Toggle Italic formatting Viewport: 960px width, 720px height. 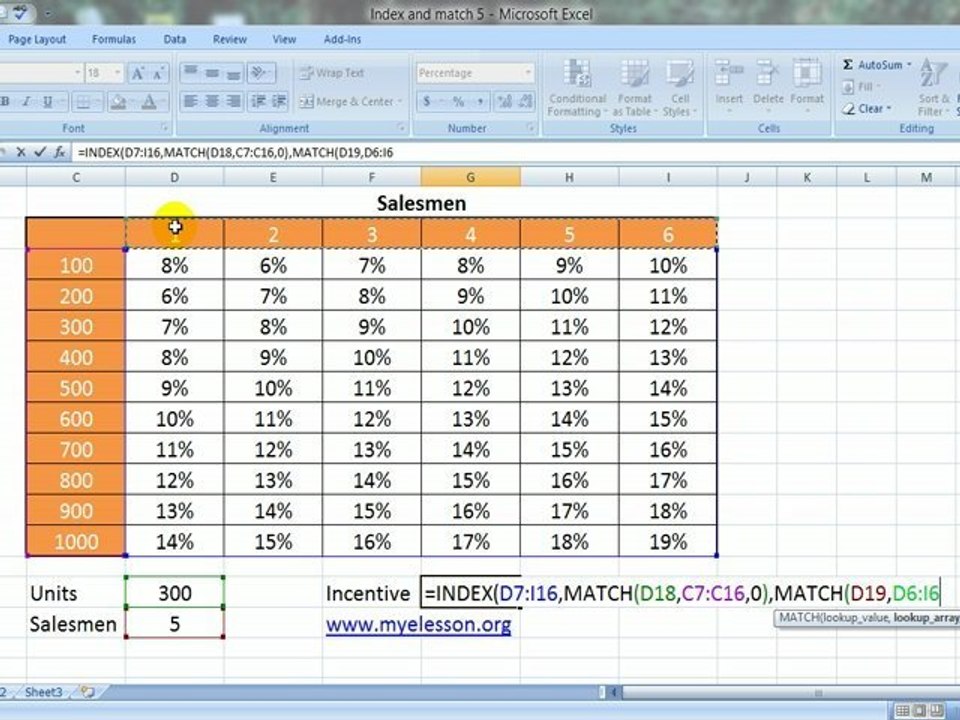coord(26,102)
